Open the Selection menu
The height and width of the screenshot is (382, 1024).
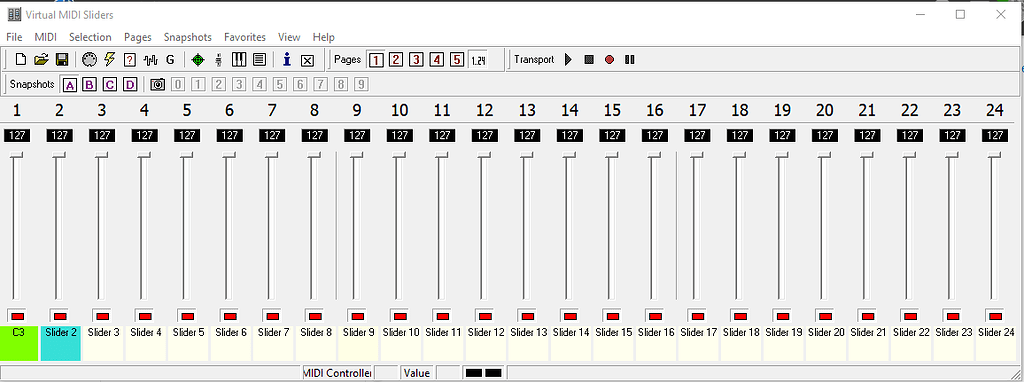[x=90, y=37]
